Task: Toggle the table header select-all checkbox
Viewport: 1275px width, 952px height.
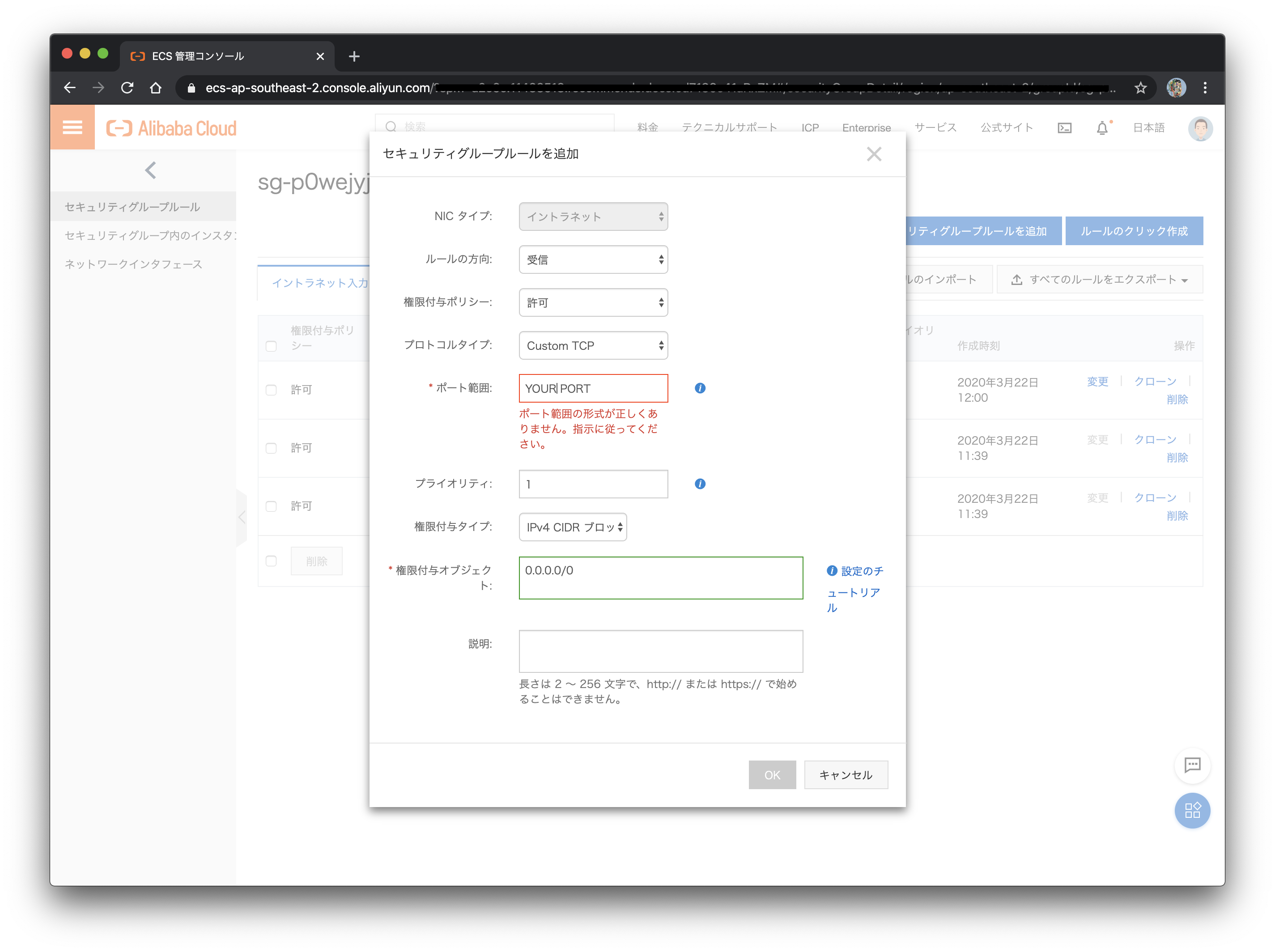Action: click(x=272, y=346)
